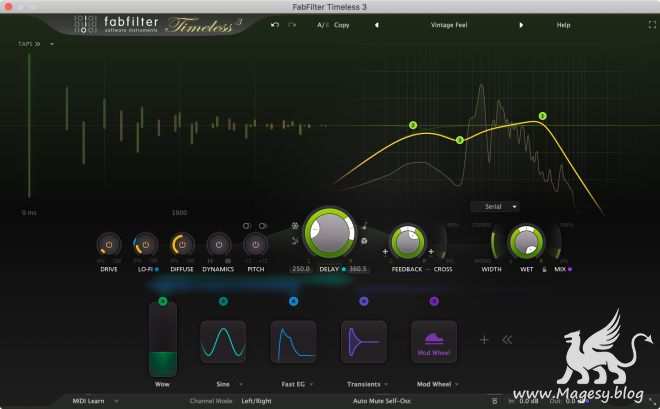Open the Sine XLFO waveform display
Image resolution: width=660 pixels, height=409 pixels.
pos(224,342)
